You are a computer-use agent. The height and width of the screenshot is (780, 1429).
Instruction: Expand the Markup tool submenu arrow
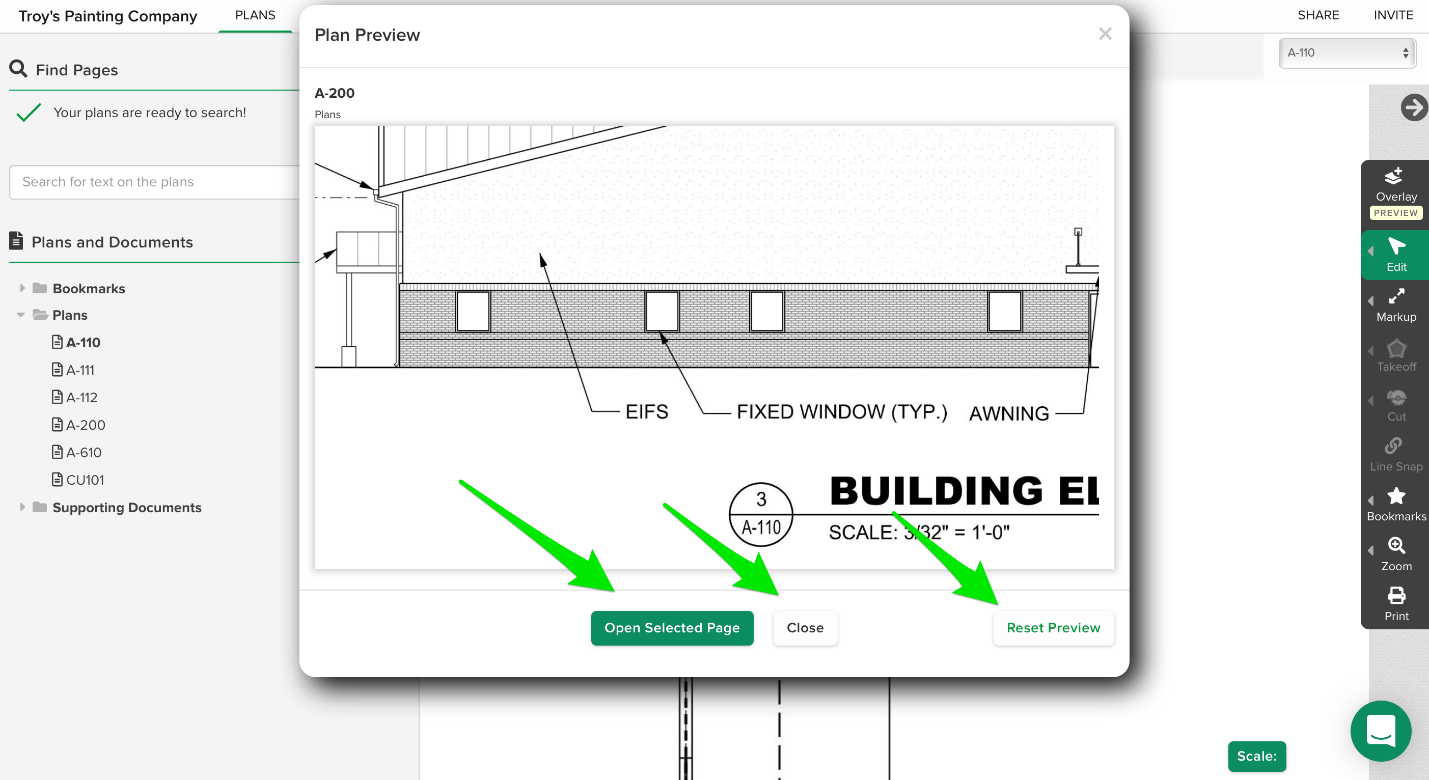[x=1371, y=301]
